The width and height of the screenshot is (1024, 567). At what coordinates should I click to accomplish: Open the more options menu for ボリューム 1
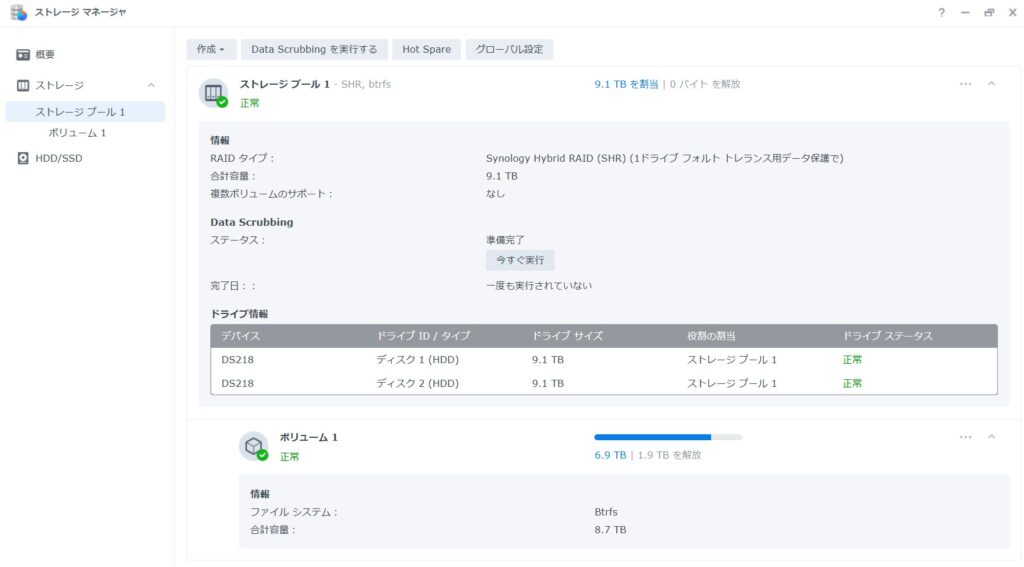965,437
